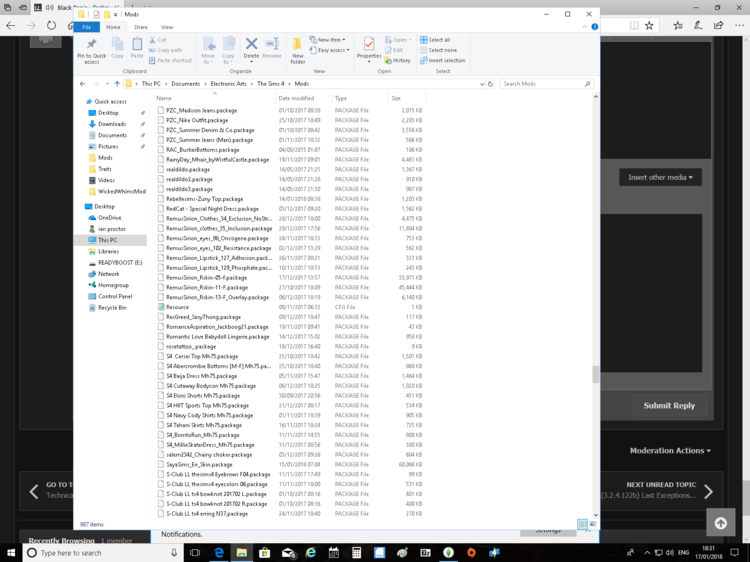Click the Rename ribbon icon
This screenshot has width=750, height=562.
pos(272,48)
